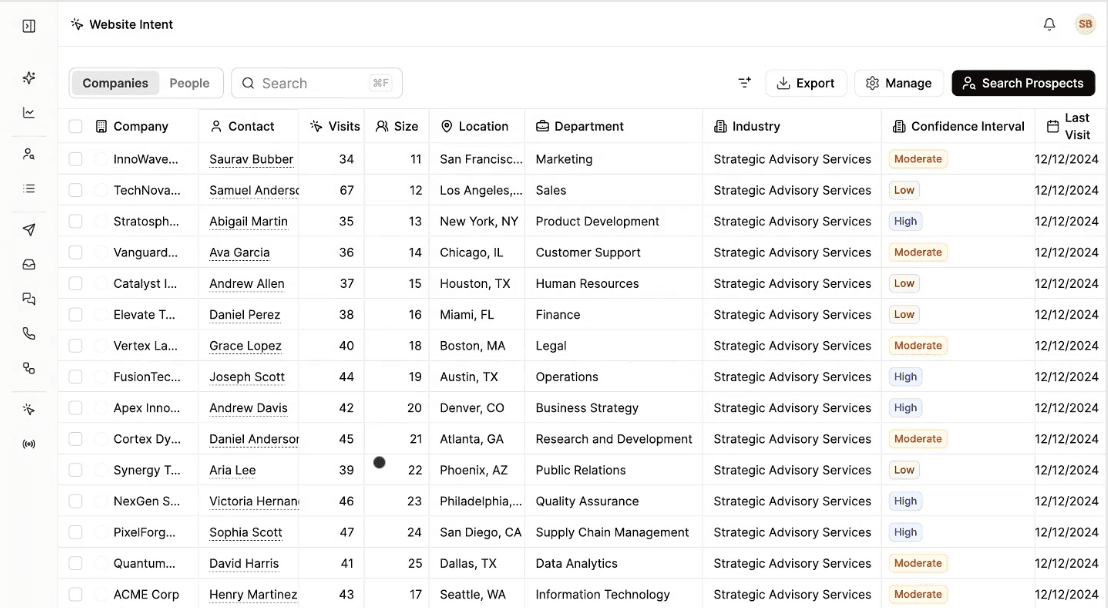Screen dimensions: 1108x608
Task: Click the 'Supply Chain Management' department cell
Action: (x=612, y=532)
